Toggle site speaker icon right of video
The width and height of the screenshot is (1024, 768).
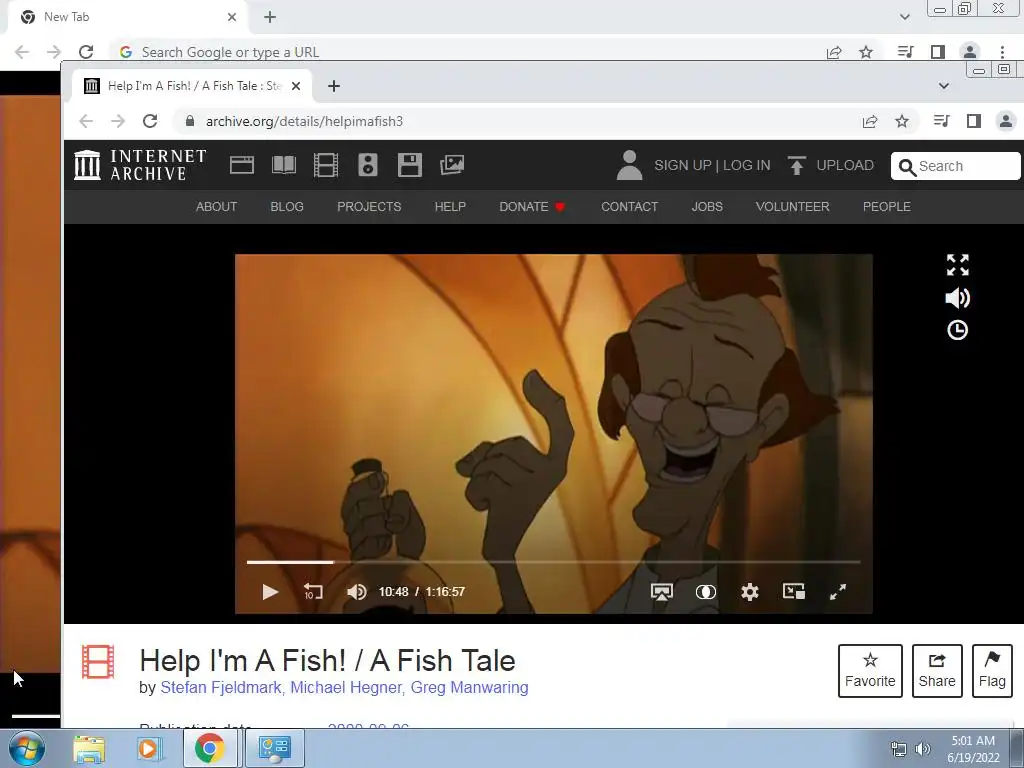[957, 298]
